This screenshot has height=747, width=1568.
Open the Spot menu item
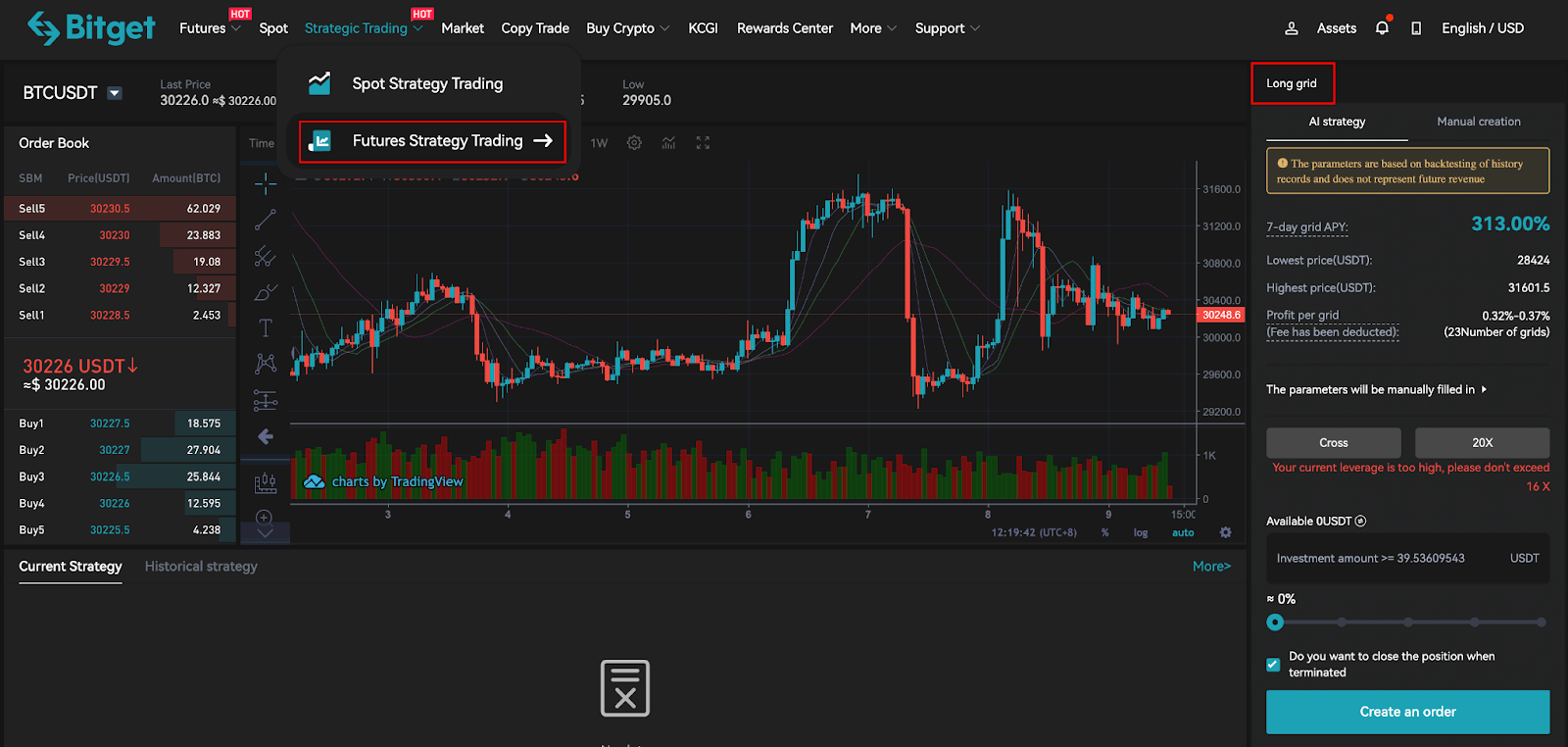pyautogui.click(x=273, y=28)
